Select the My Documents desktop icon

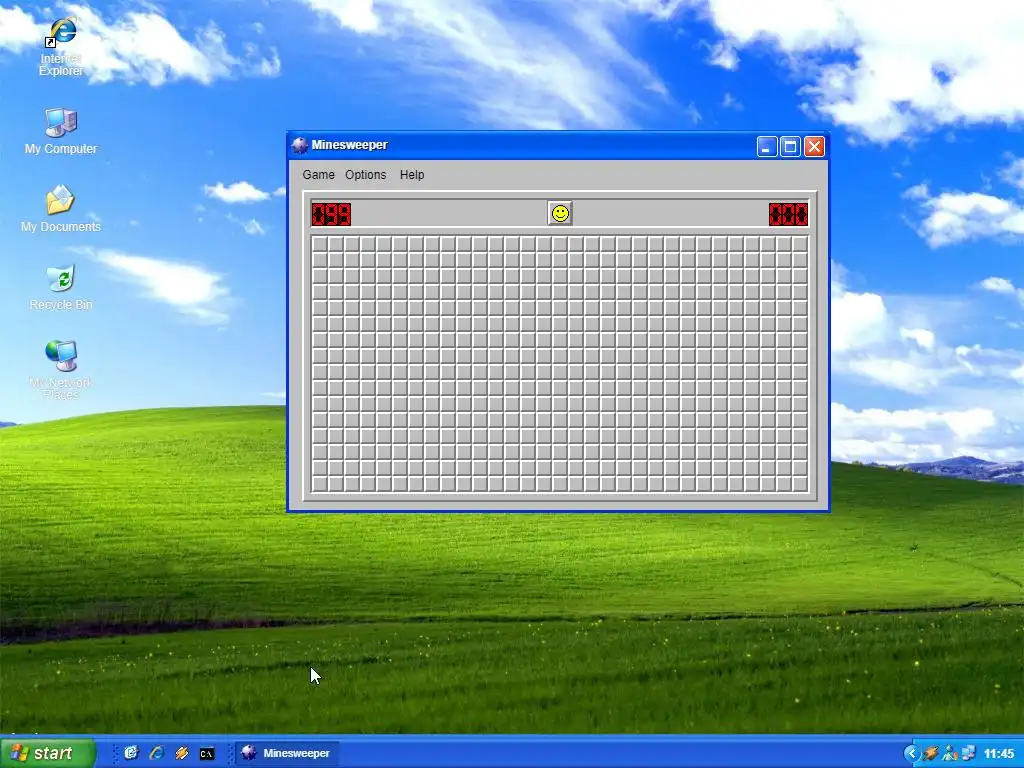point(61,209)
